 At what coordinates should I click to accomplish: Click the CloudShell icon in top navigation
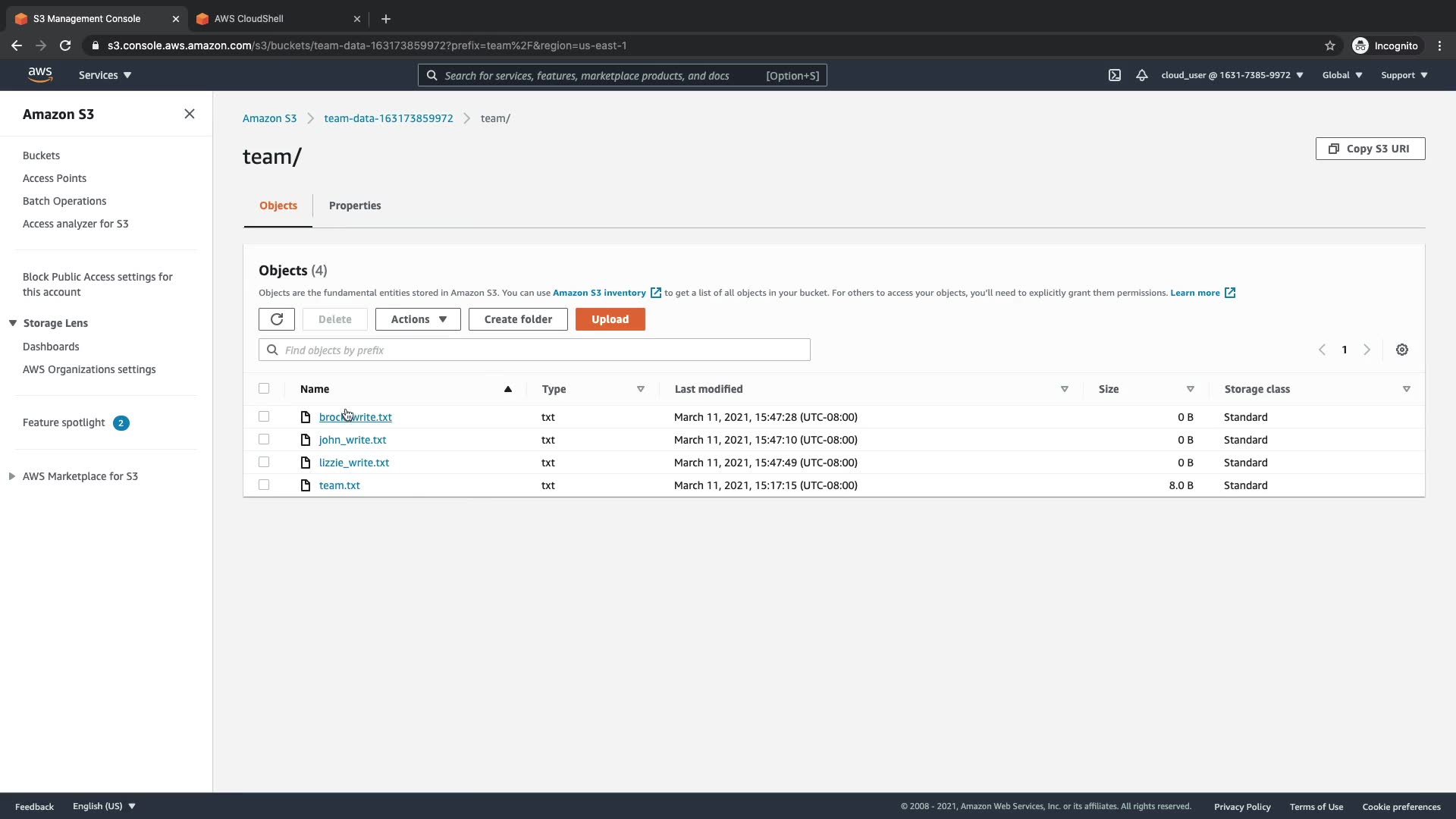tap(1114, 75)
